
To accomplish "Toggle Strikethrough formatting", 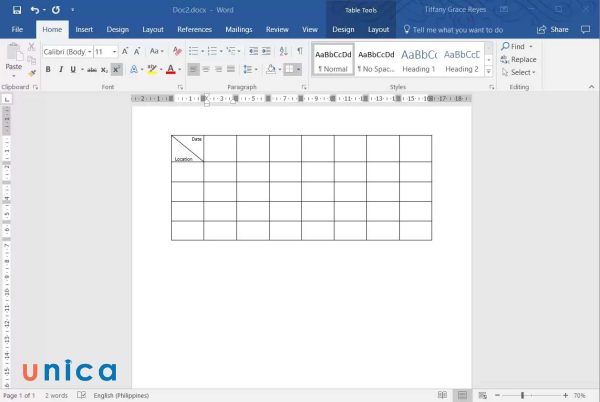I will click(x=91, y=70).
